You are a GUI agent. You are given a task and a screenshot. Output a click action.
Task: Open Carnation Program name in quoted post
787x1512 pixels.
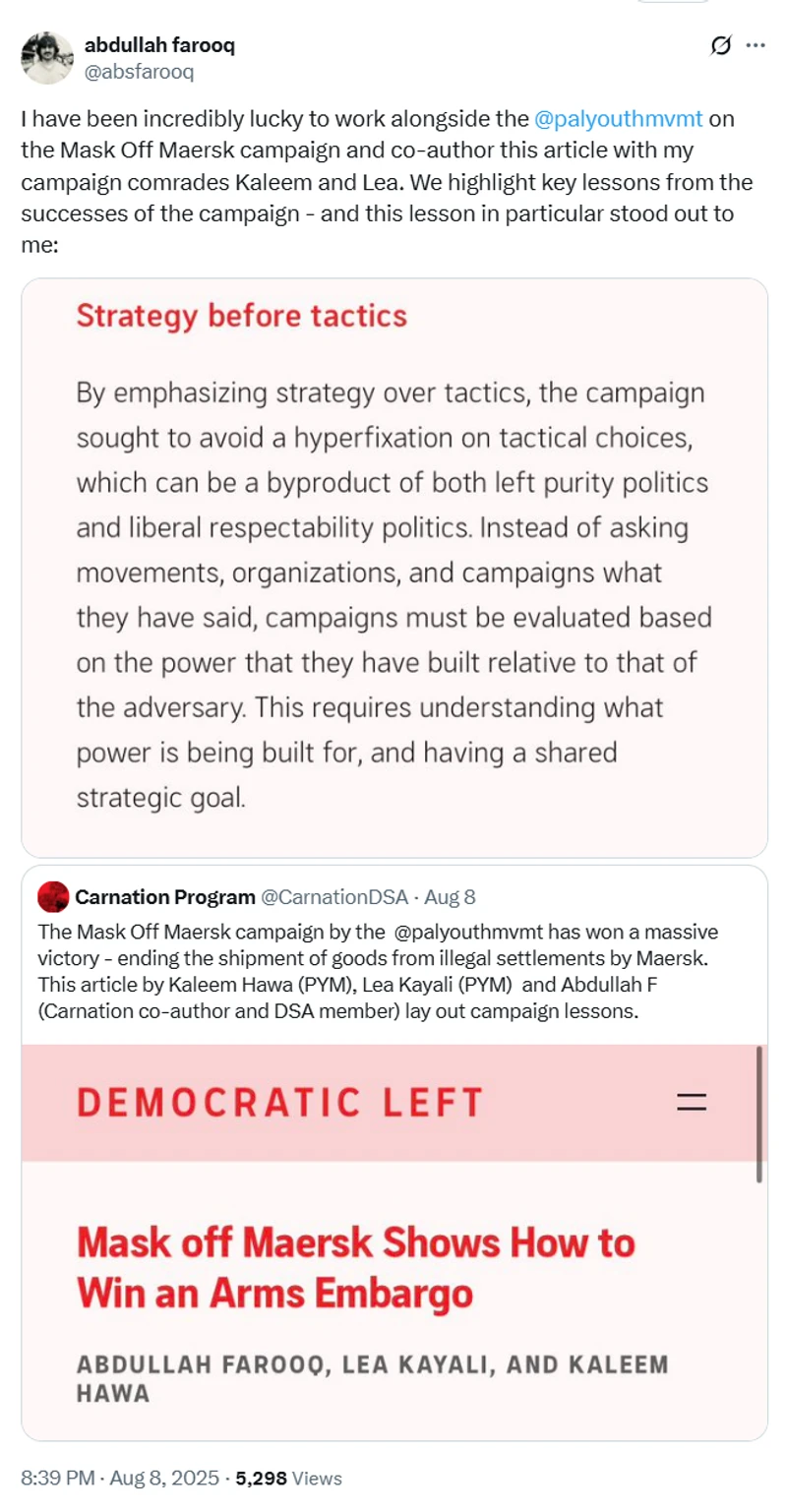(x=162, y=896)
